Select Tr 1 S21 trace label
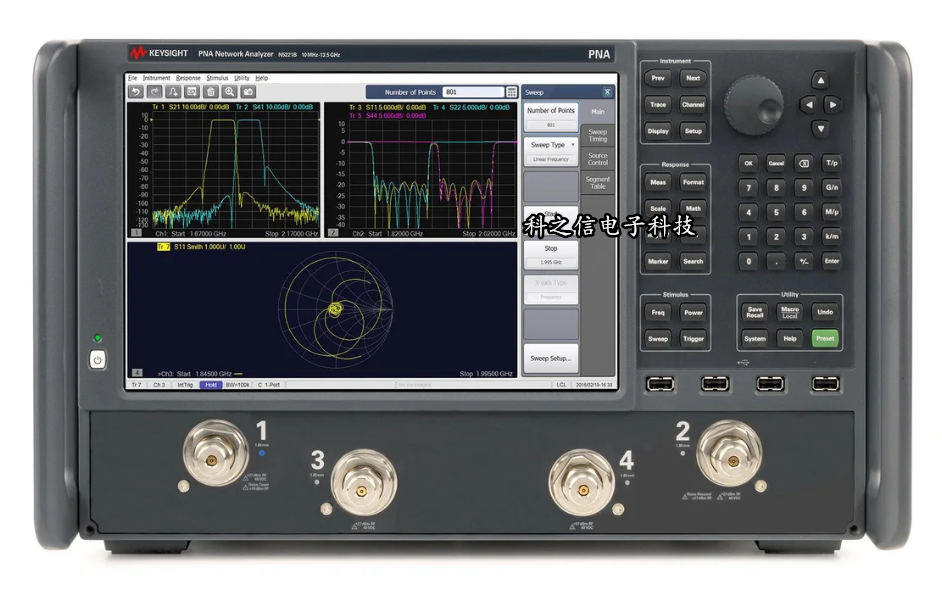The height and width of the screenshot is (598, 942). coord(190,107)
